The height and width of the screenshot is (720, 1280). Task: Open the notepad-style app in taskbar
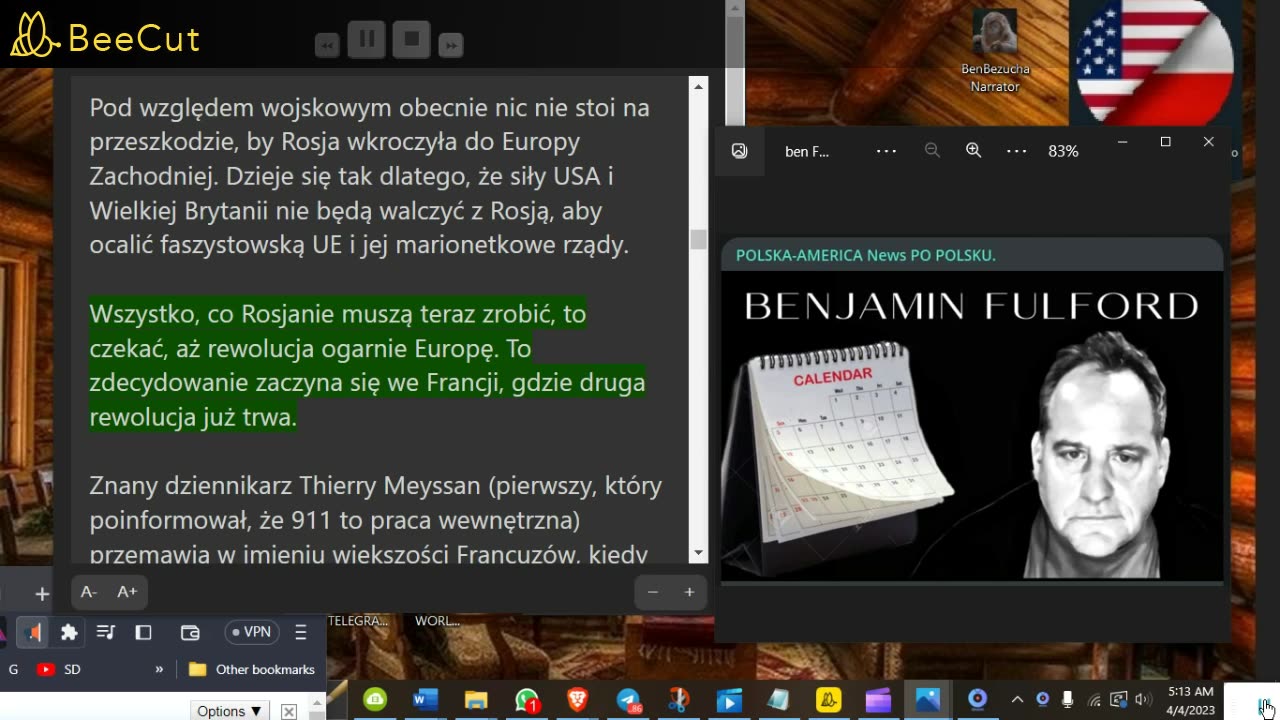(x=778, y=699)
